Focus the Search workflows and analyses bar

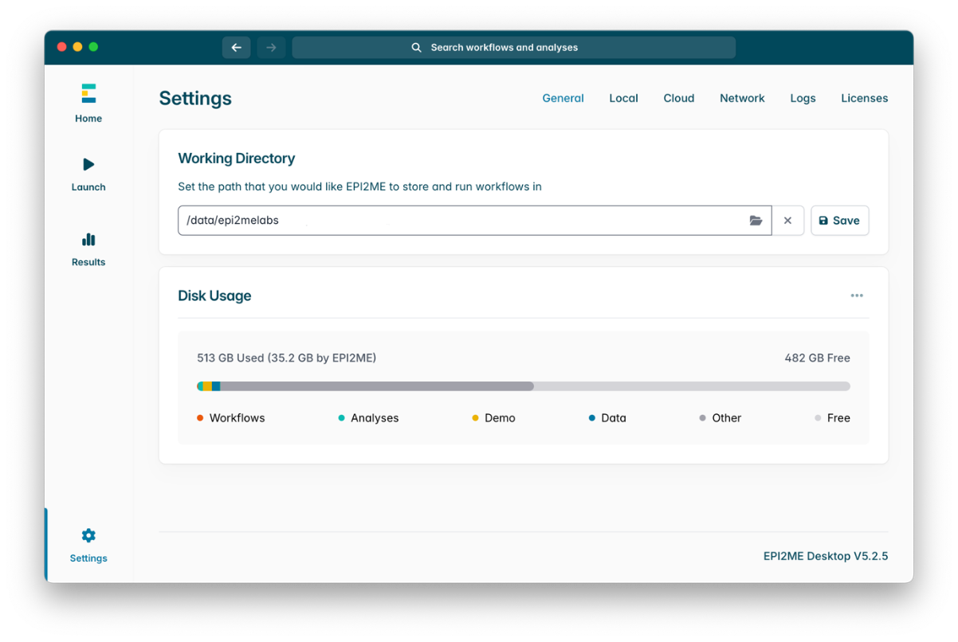coord(514,48)
